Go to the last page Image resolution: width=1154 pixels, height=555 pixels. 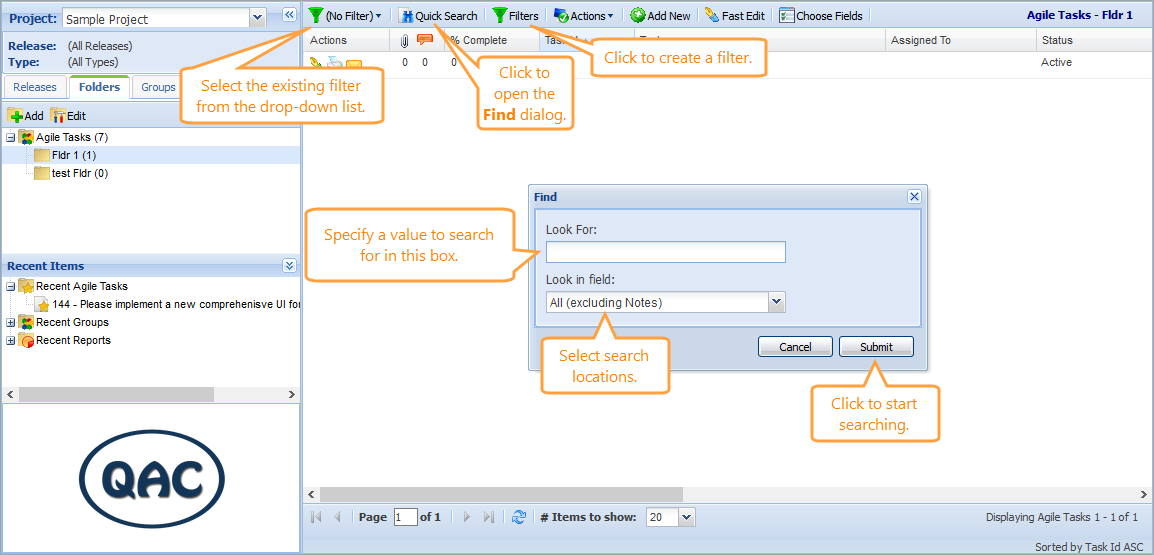[488, 517]
